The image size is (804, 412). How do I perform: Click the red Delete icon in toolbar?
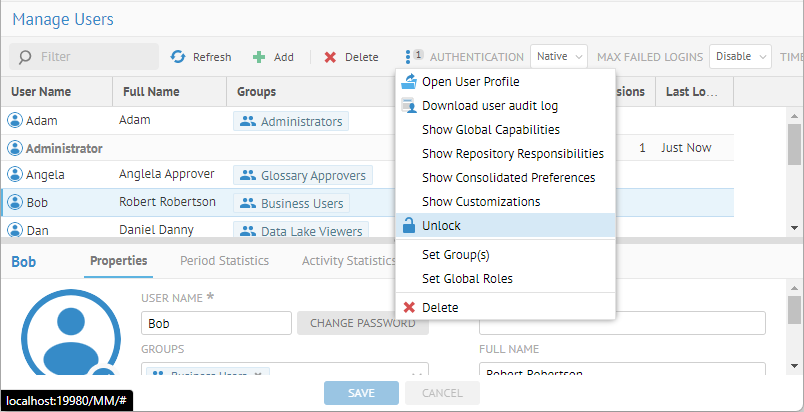(330, 57)
